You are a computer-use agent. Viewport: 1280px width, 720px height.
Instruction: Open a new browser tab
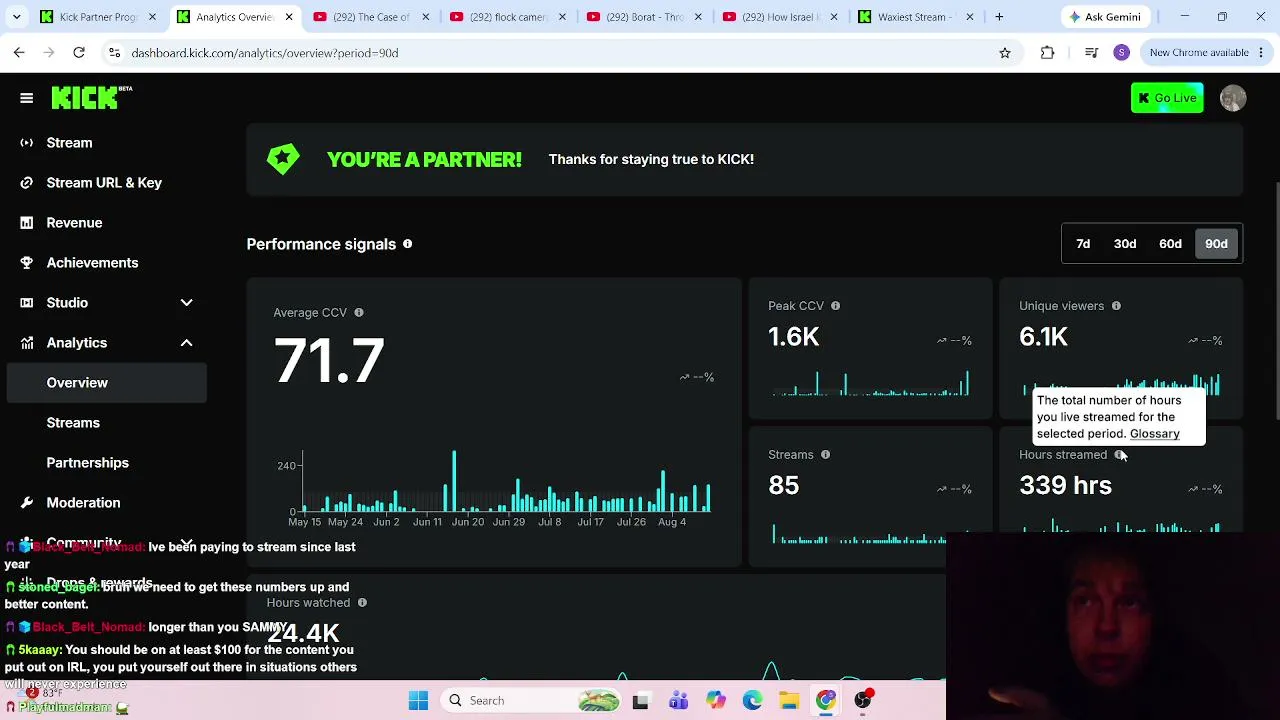[x=999, y=17]
